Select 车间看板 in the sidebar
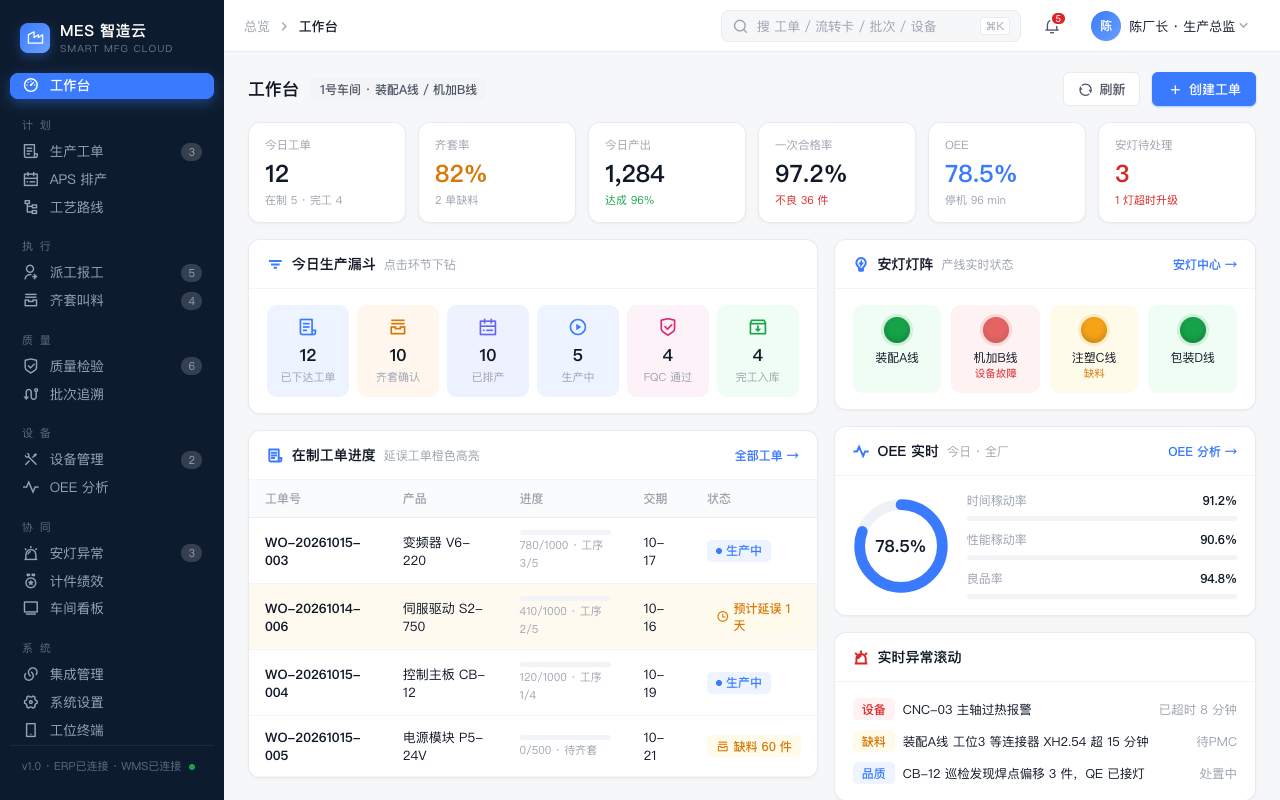Screen dimensions: 1280x800 click(x=112, y=608)
